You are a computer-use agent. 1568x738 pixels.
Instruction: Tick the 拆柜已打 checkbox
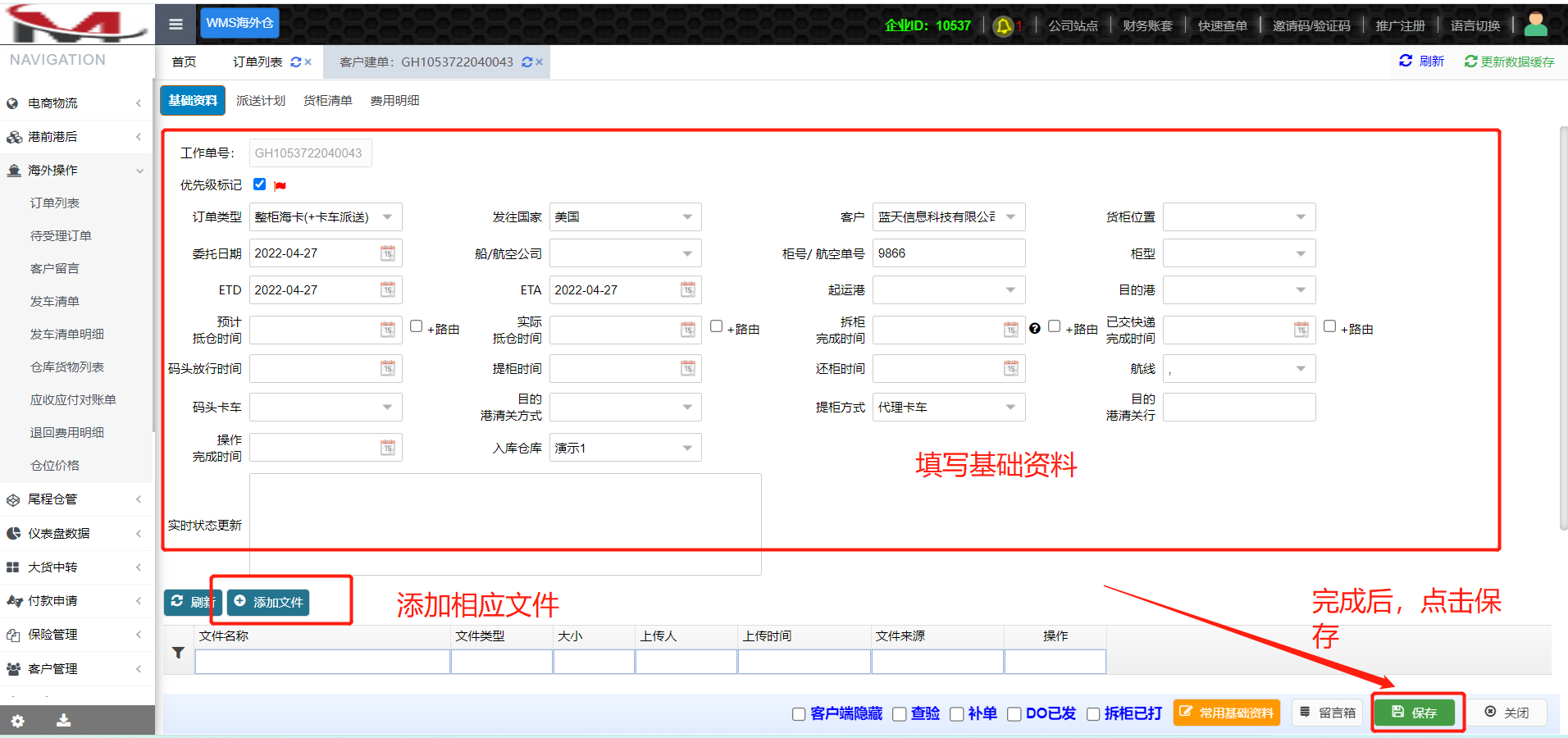(1093, 714)
